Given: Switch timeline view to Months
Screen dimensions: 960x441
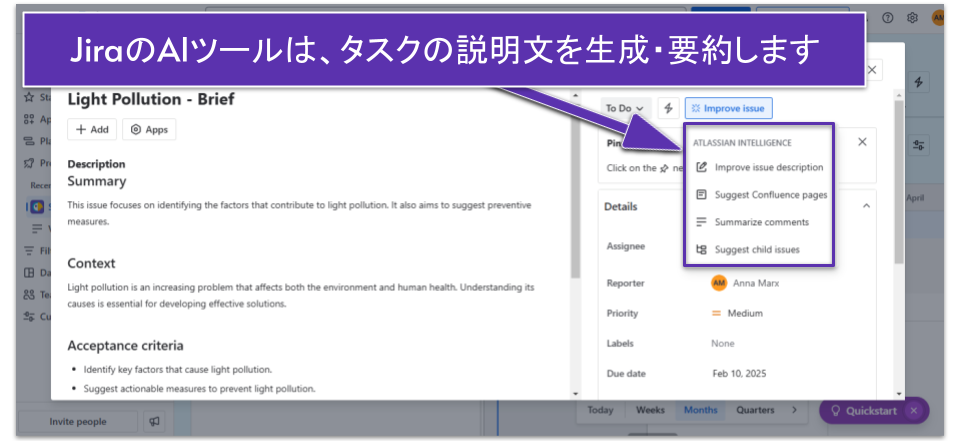Looking at the screenshot, I should point(700,410).
